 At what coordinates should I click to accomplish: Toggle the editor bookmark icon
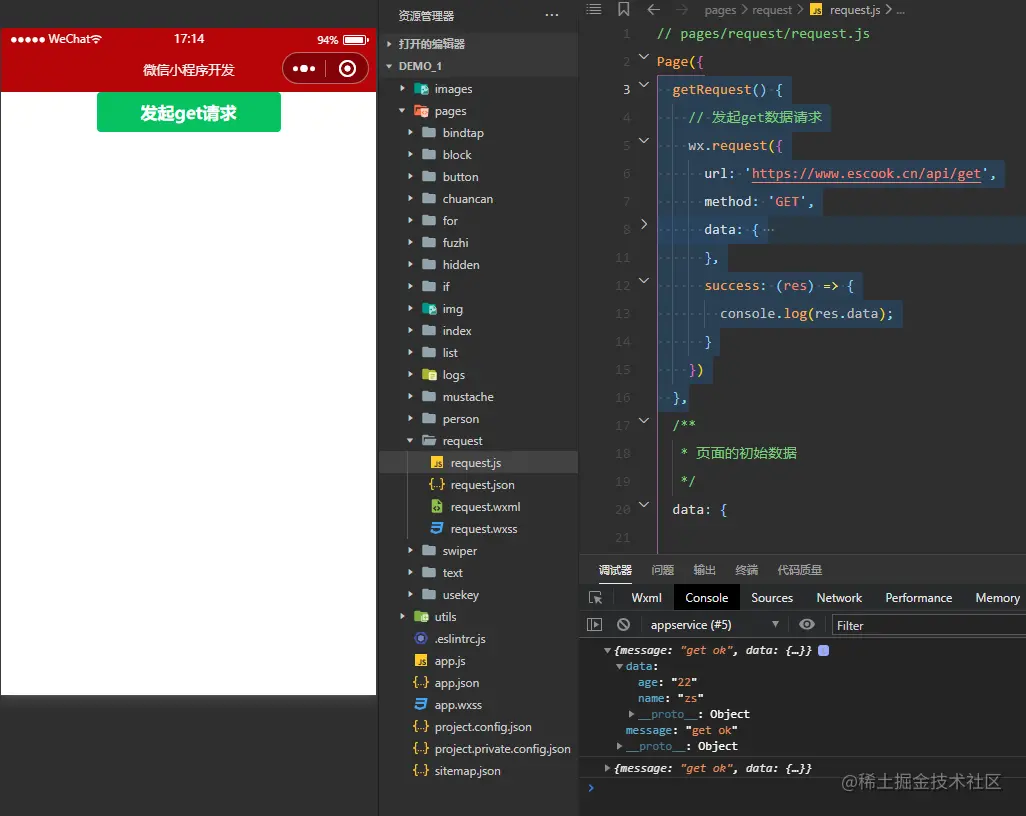[x=624, y=9]
